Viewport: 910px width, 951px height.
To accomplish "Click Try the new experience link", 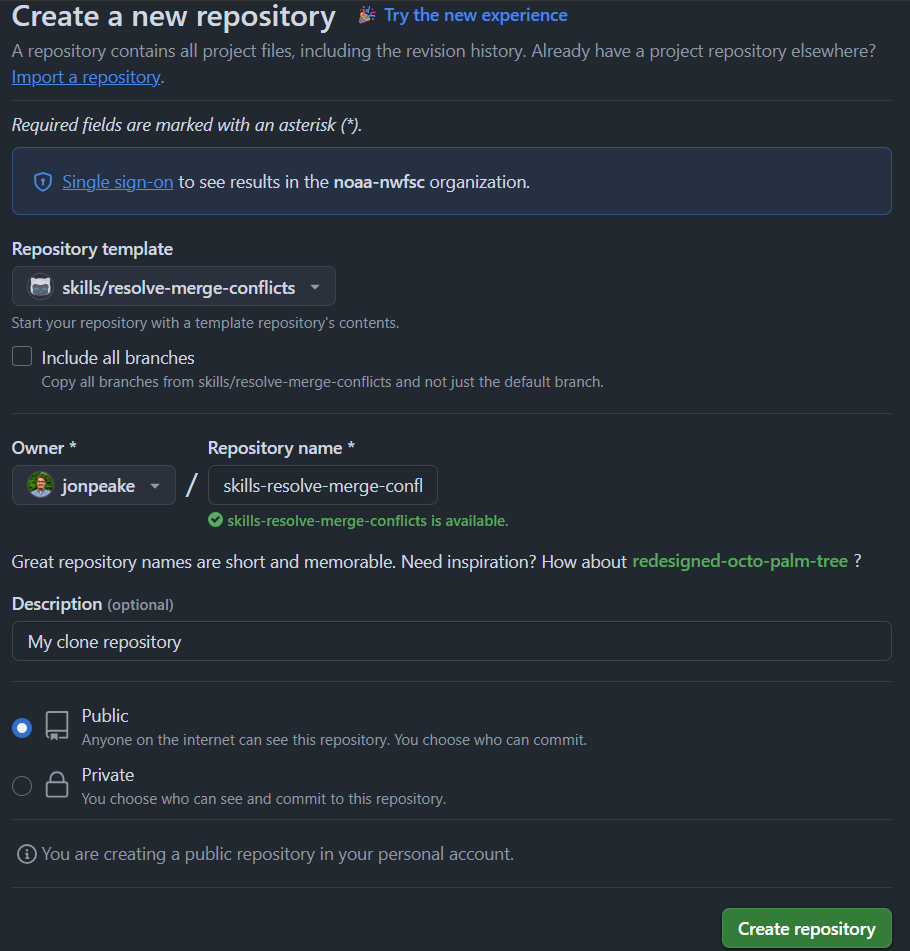I will pyautogui.click(x=476, y=15).
